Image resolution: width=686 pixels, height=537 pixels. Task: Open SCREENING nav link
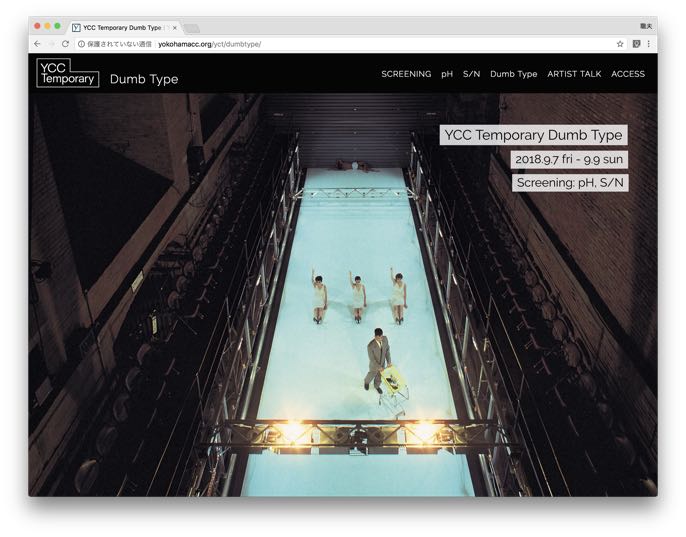click(x=406, y=74)
